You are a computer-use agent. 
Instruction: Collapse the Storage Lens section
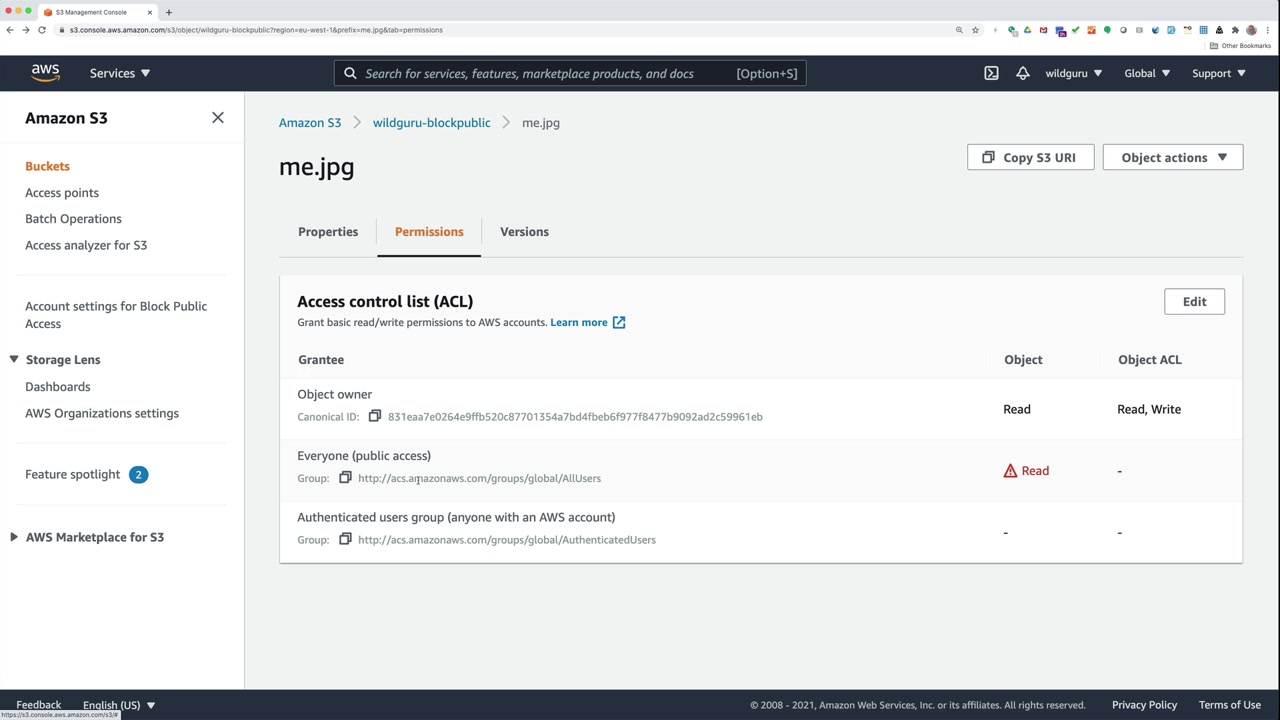[14, 360]
